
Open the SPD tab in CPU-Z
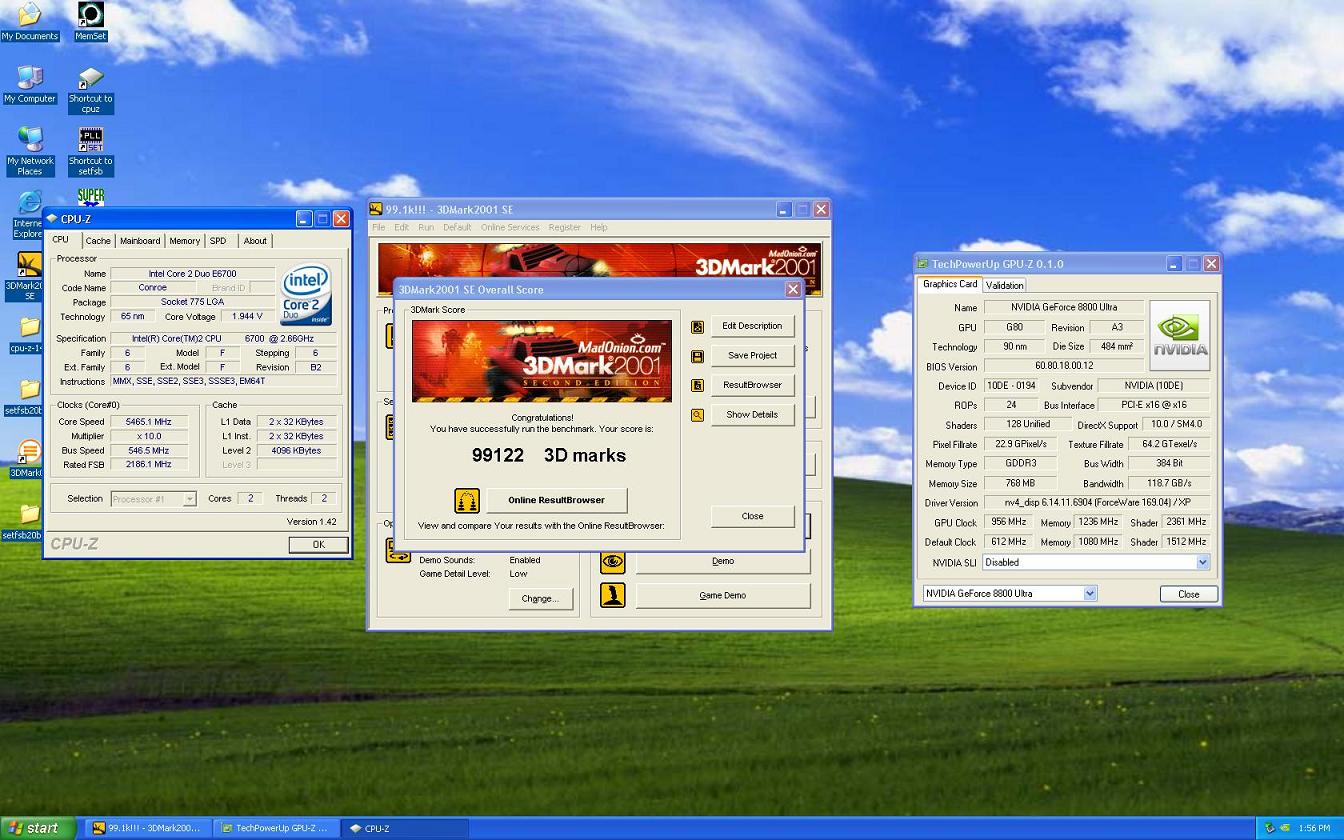[x=218, y=241]
